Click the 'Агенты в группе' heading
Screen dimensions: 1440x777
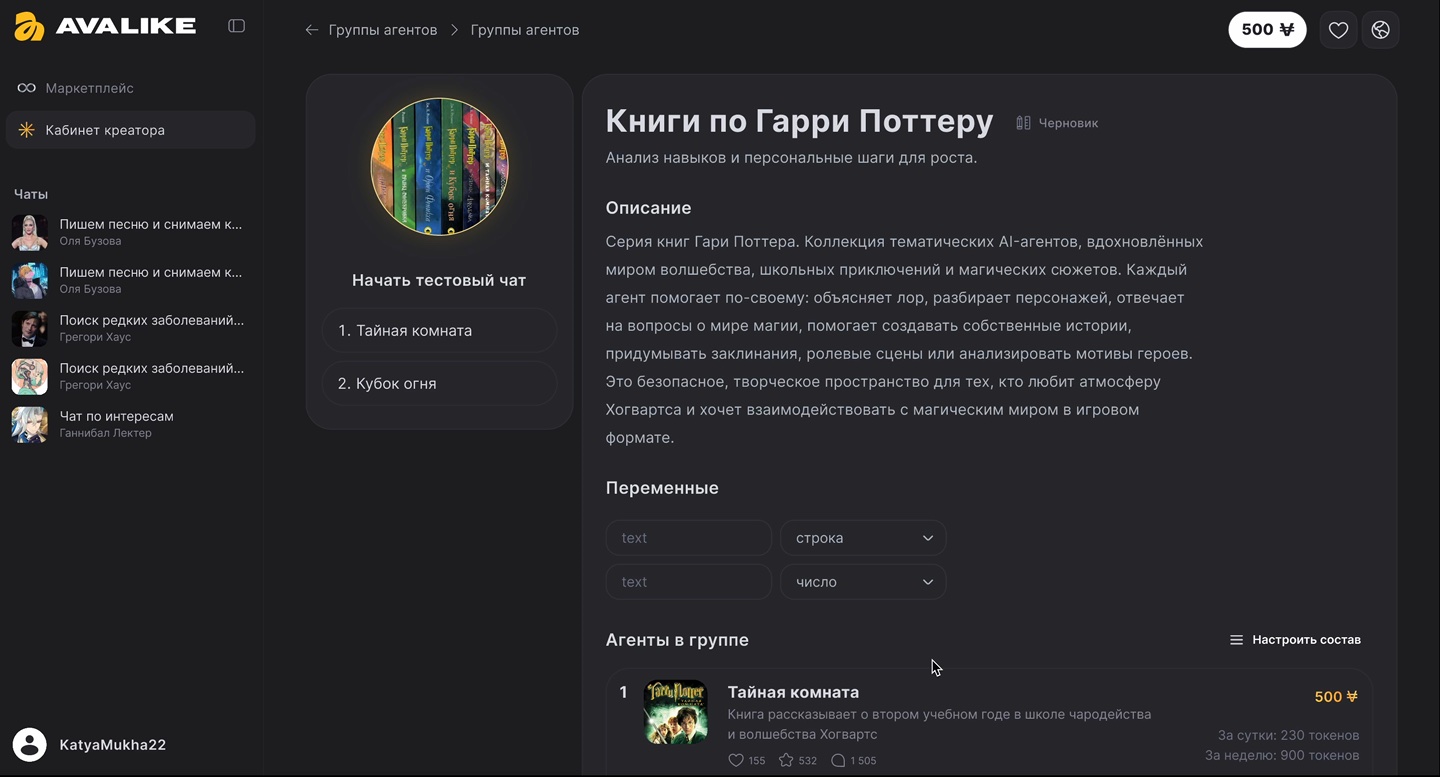coord(677,640)
